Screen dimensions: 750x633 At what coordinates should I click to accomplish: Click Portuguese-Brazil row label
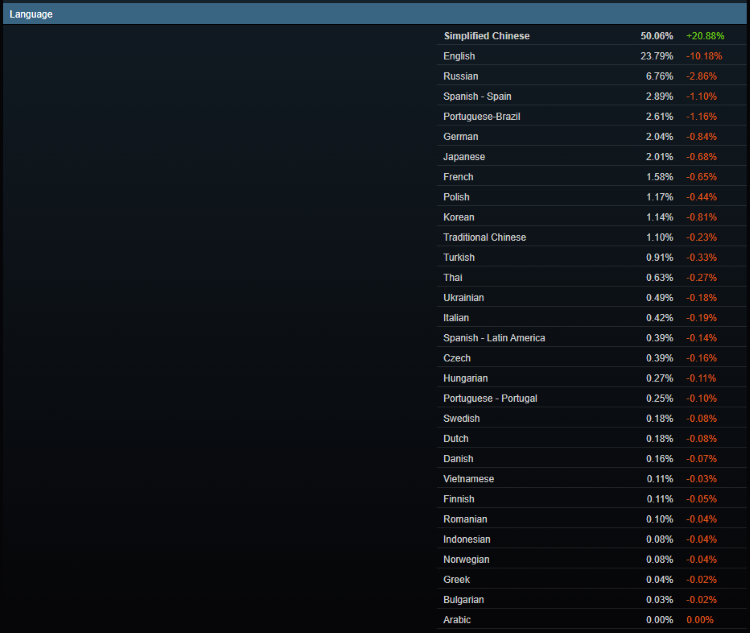[x=482, y=116]
